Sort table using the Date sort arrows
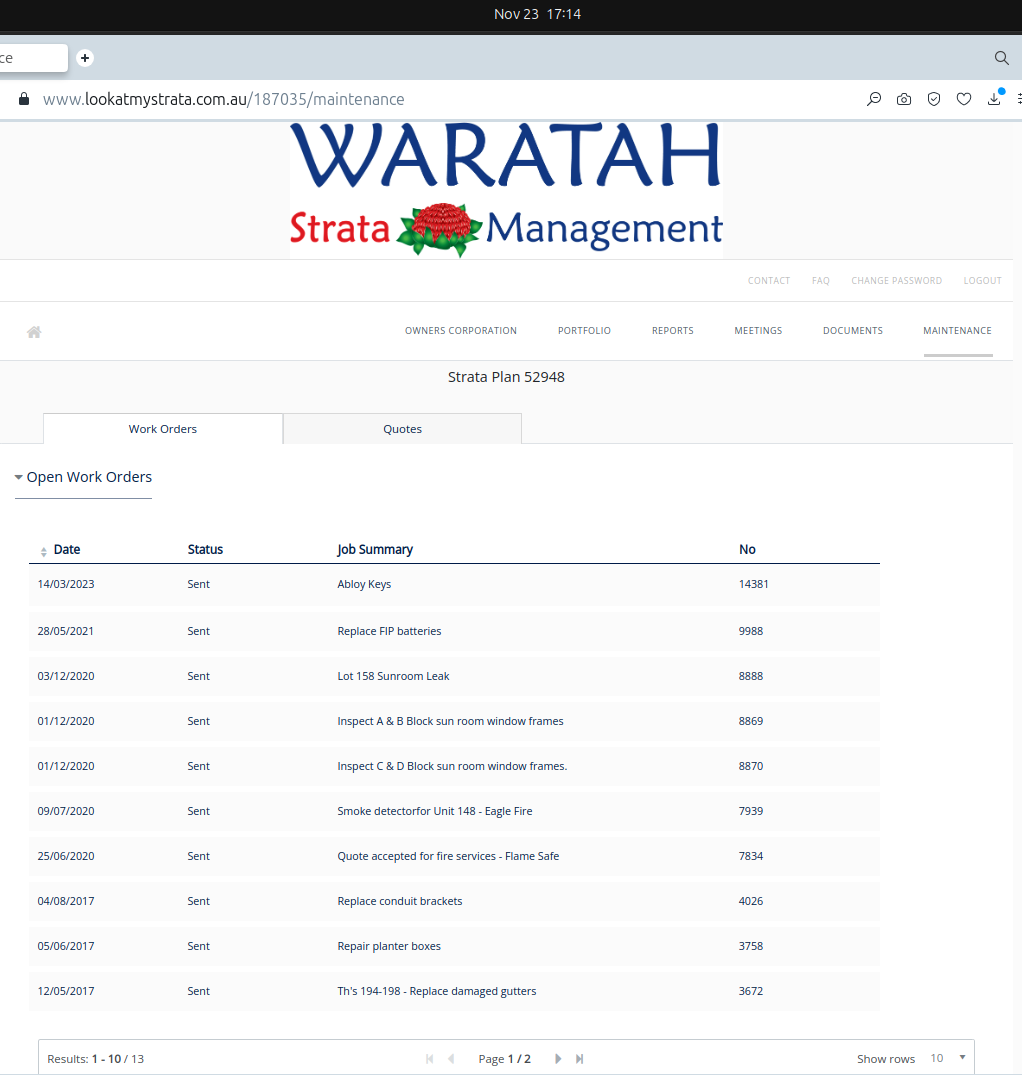Viewport: 1022px width, 1075px height. [x=44, y=551]
